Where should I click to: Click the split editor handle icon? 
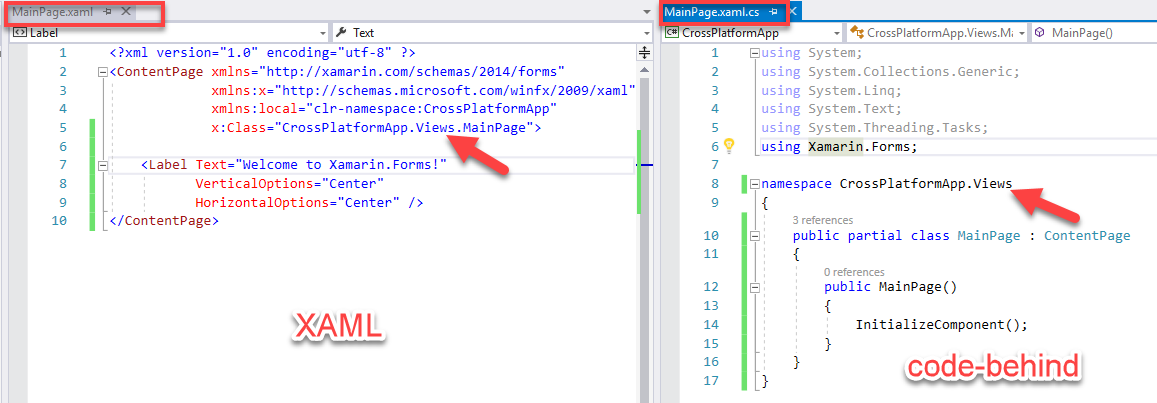644,52
